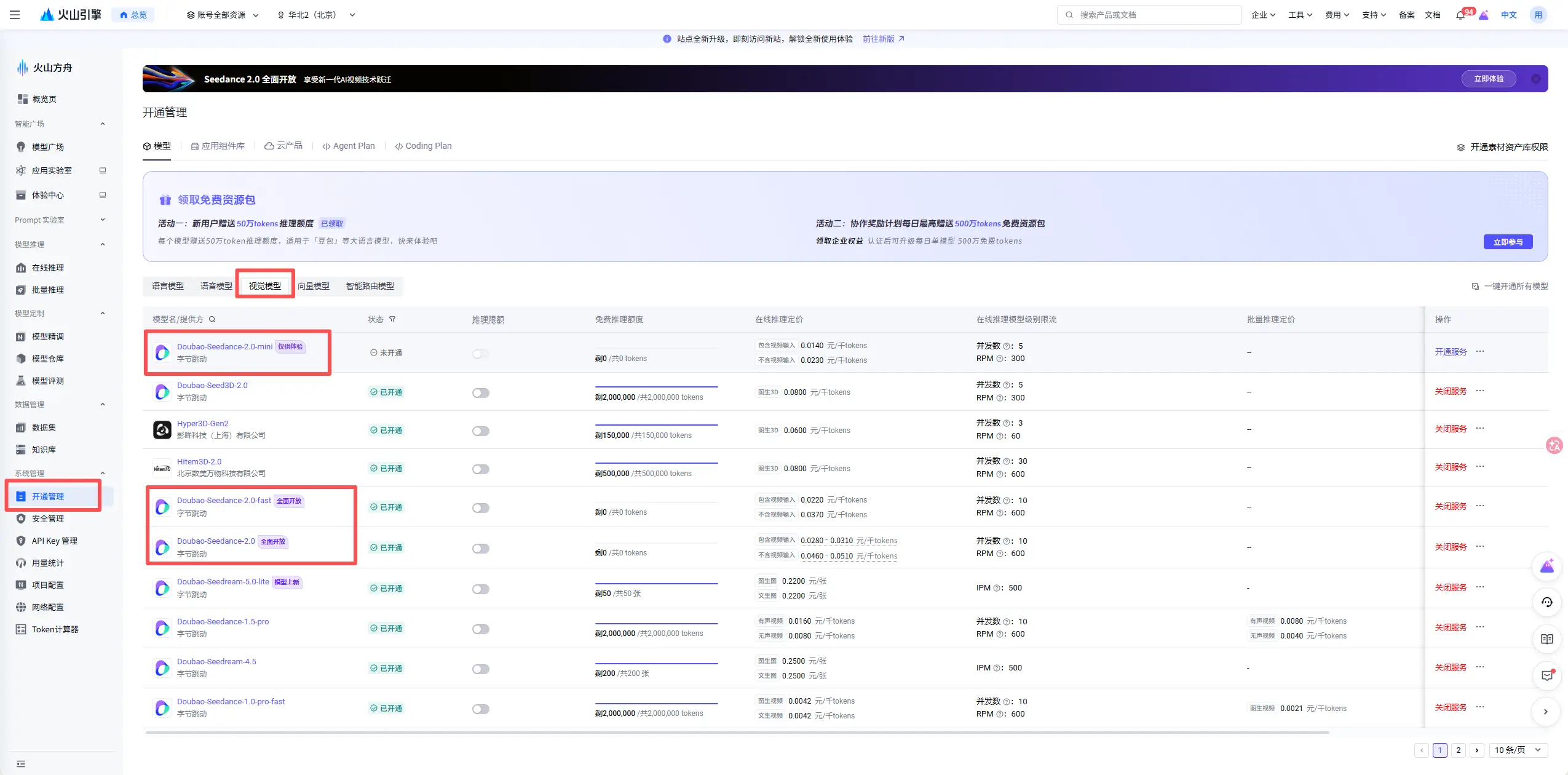Image resolution: width=1568 pixels, height=775 pixels.
Task: Click the 应用实验室 sidebar icon
Action: point(21,170)
